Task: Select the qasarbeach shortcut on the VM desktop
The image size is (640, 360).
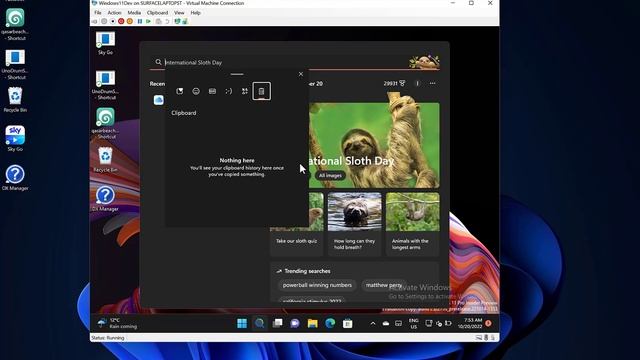Action: (105, 123)
